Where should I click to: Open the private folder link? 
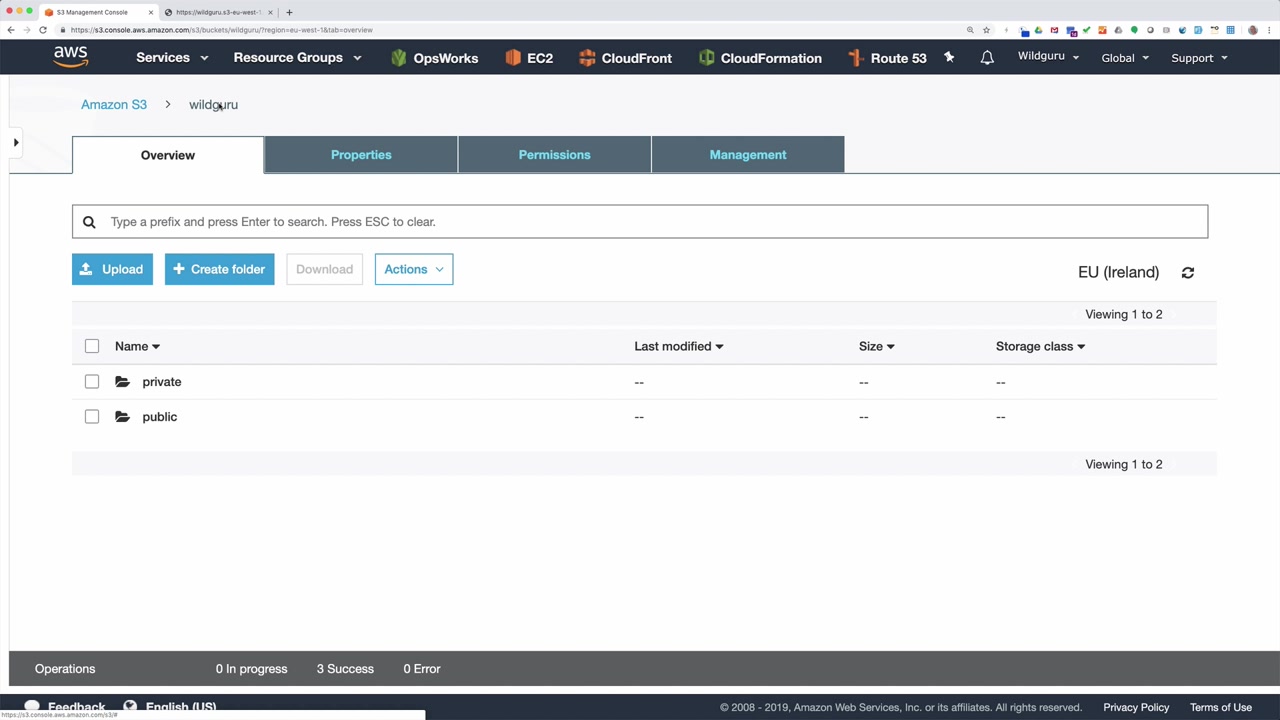162,382
